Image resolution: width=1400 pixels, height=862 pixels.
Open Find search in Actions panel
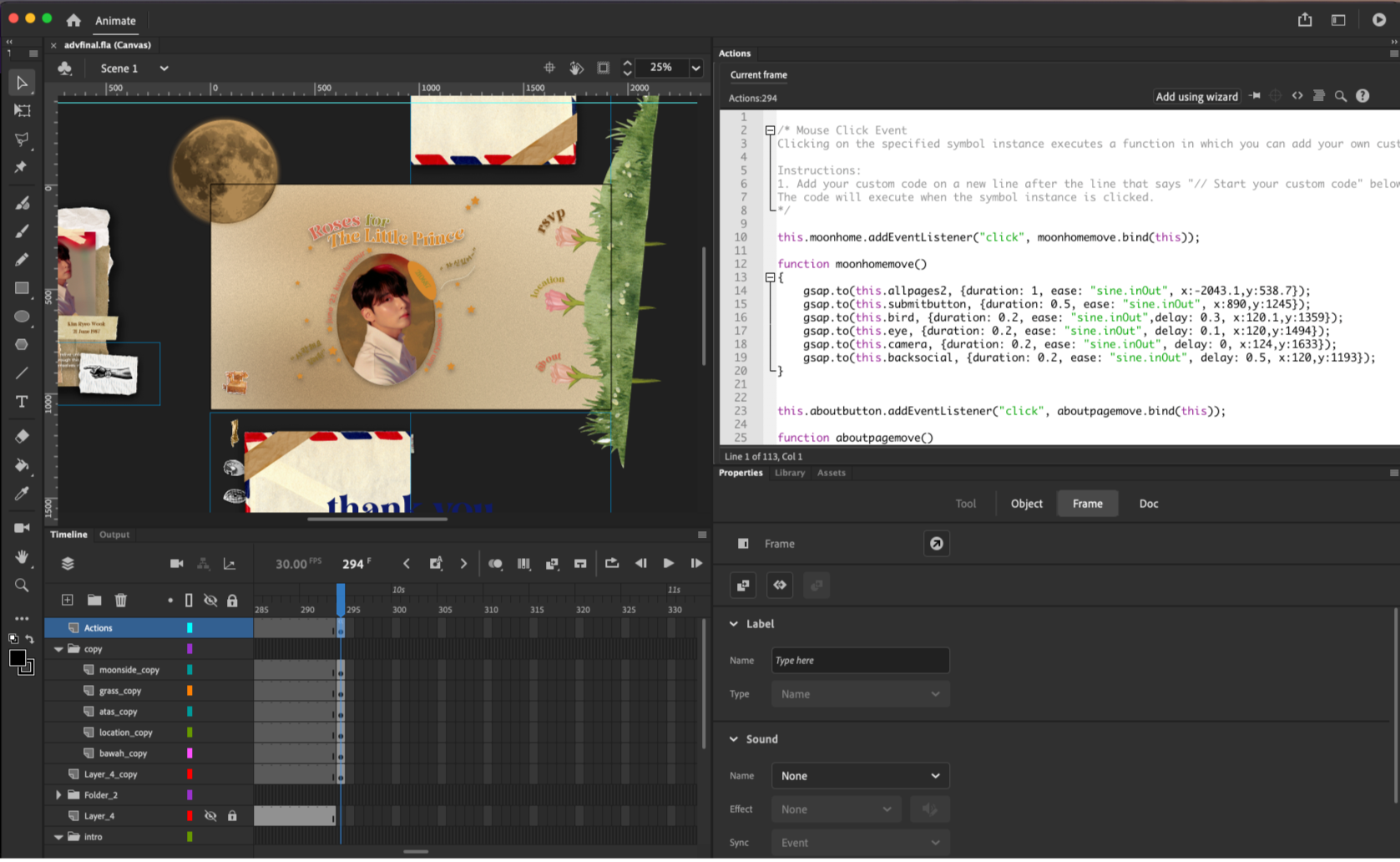pos(1341,96)
